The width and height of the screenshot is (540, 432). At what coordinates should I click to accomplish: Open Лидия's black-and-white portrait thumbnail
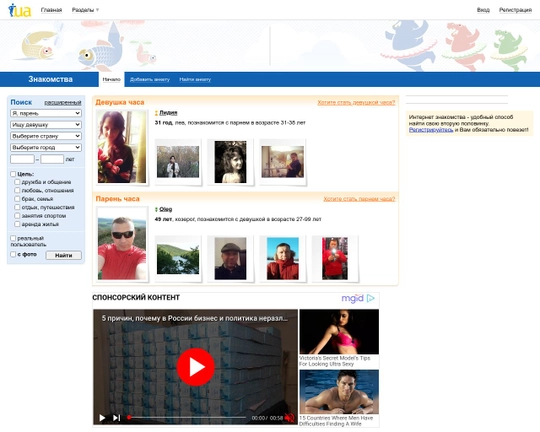click(230, 162)
